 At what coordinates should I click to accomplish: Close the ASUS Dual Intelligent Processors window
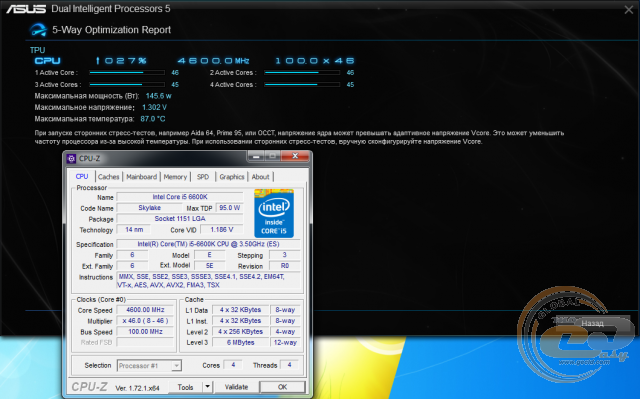[629, 10]
